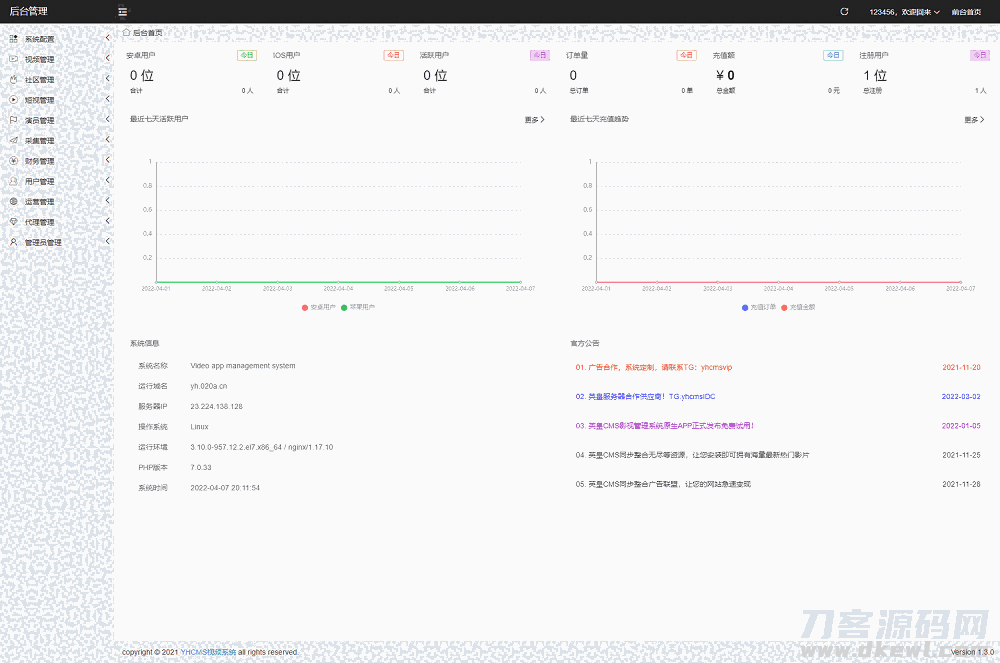Image resolution: width=1000 pixels, height=663 pixels.
Task: Open the 采集管理 menu item
Action: tap(40, 141)
